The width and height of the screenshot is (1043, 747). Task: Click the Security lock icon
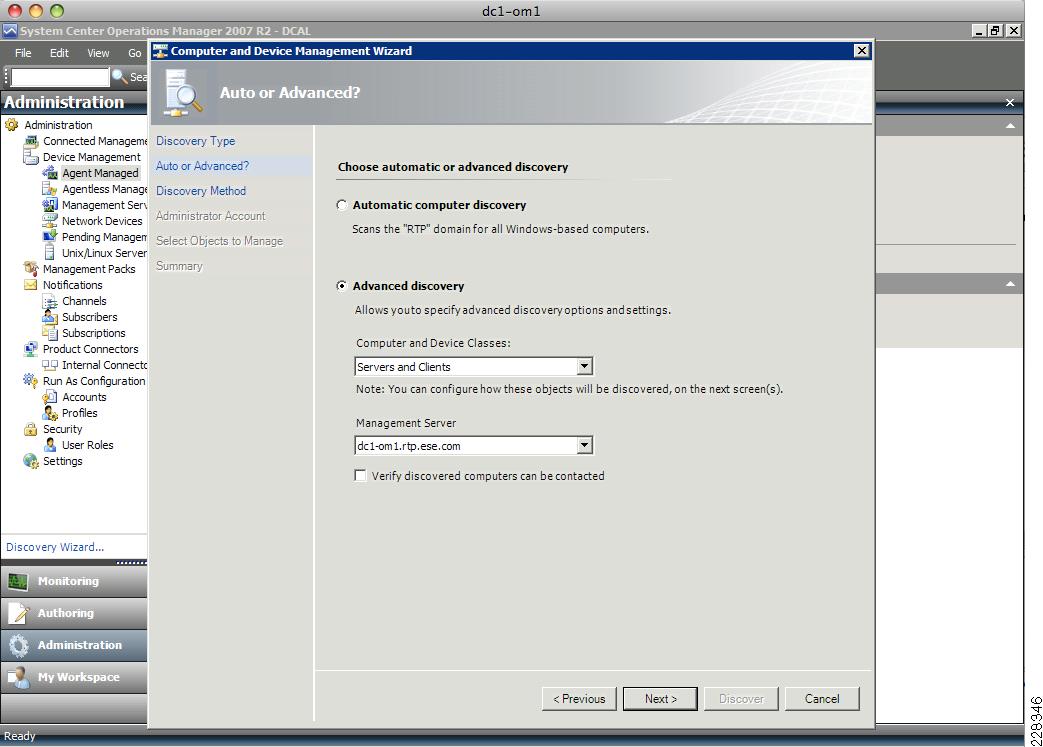31,429
